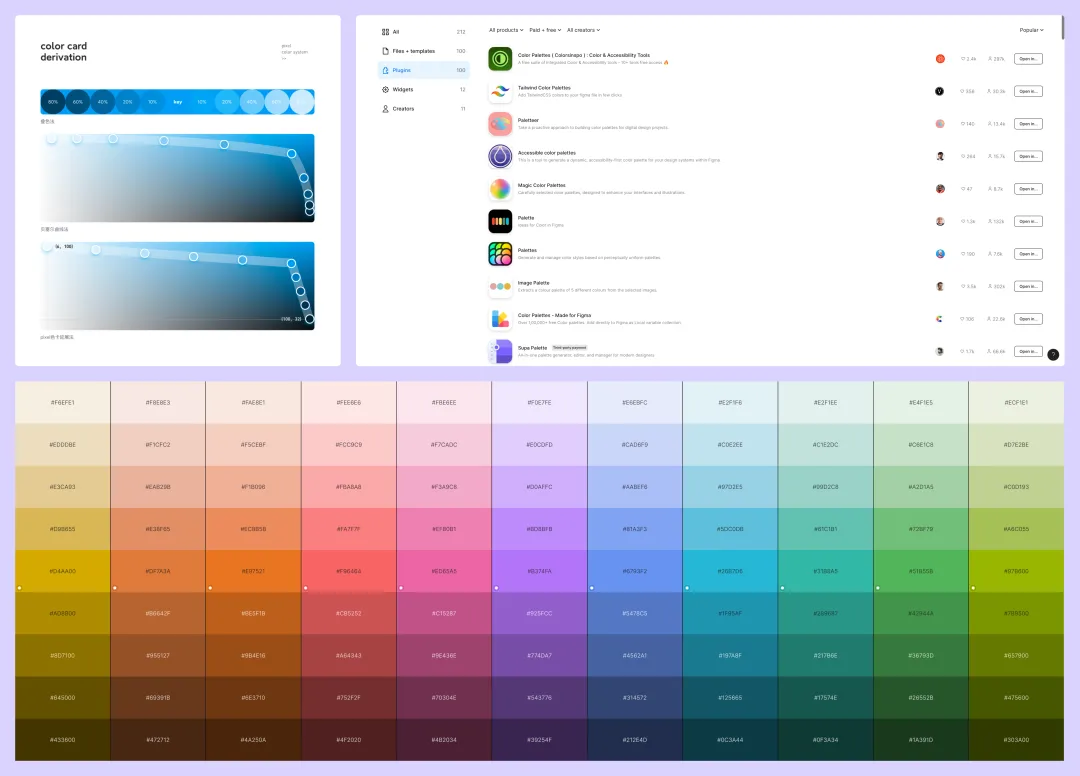Expand the All creators filter dropdown
The width and height of the screenshot is (1080, 776).
pos(583,30)
